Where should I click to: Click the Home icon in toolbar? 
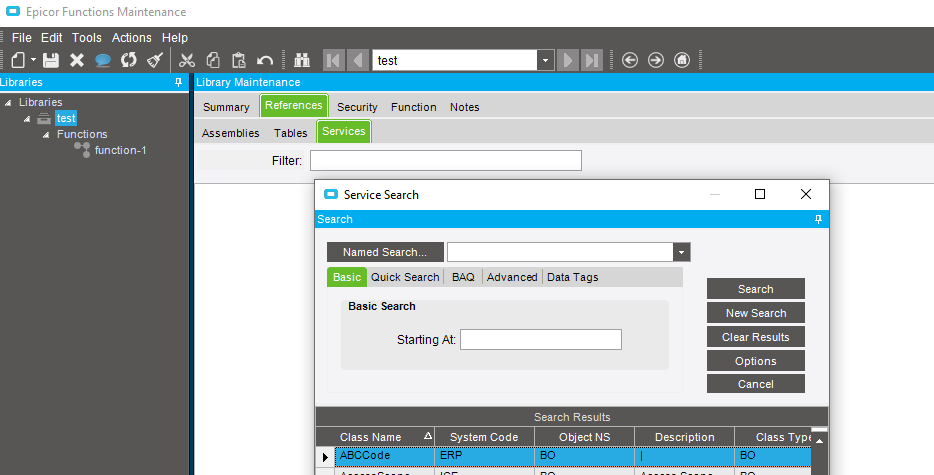[682, 60]
